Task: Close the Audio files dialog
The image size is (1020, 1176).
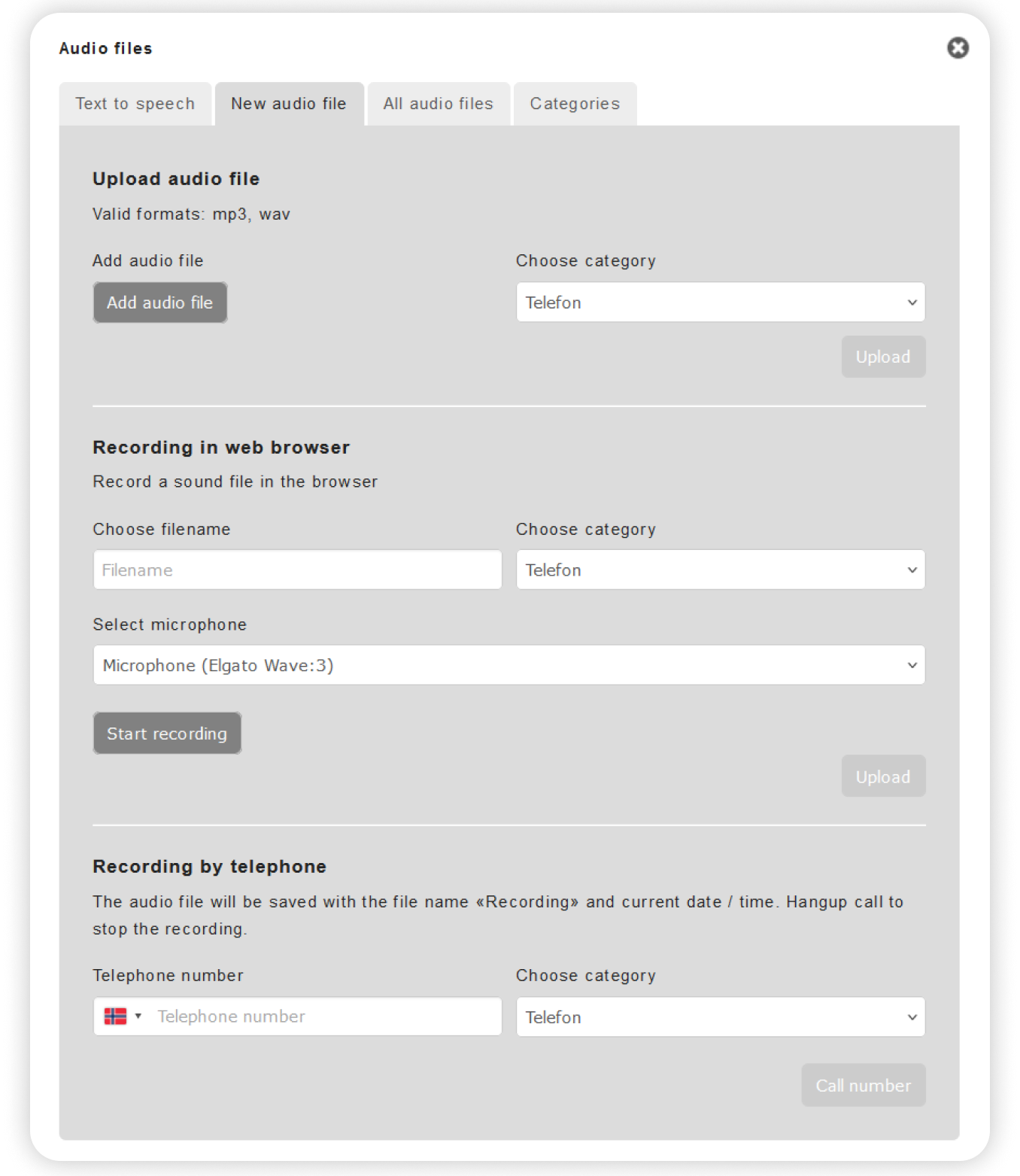Action: click(x=958, y=48)
